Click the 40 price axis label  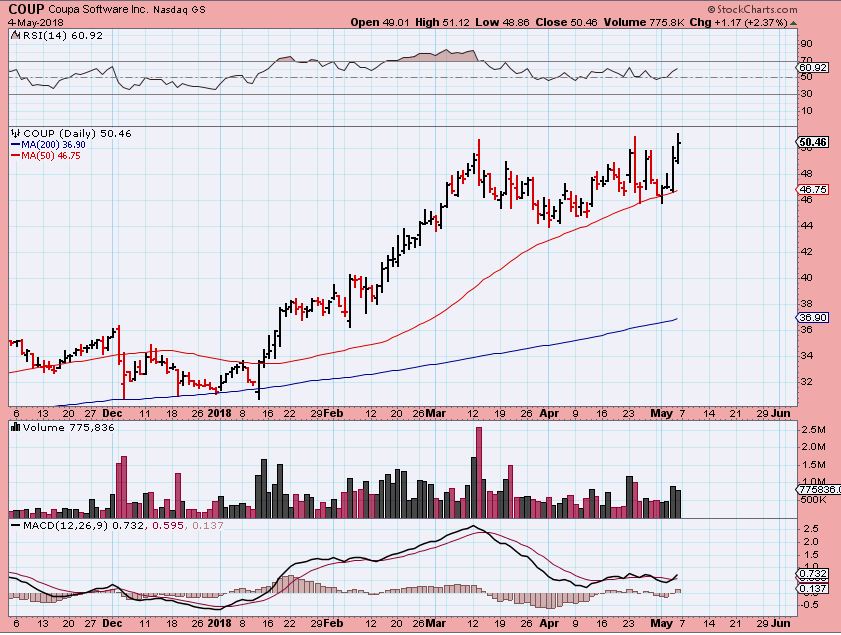[x=807, y=277]
